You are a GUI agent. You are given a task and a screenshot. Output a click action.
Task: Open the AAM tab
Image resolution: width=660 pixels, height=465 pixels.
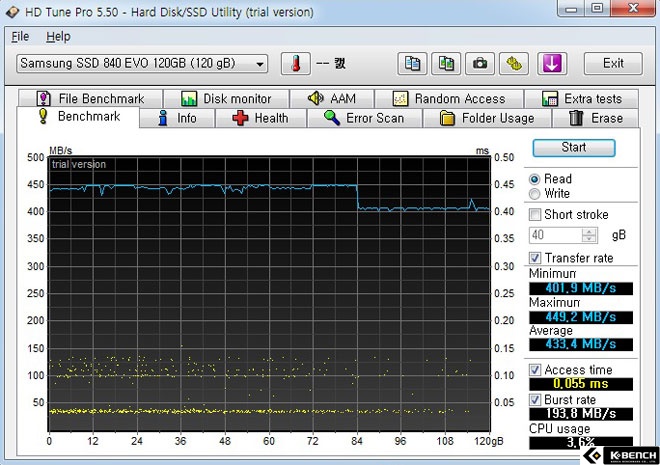(332, 98)
